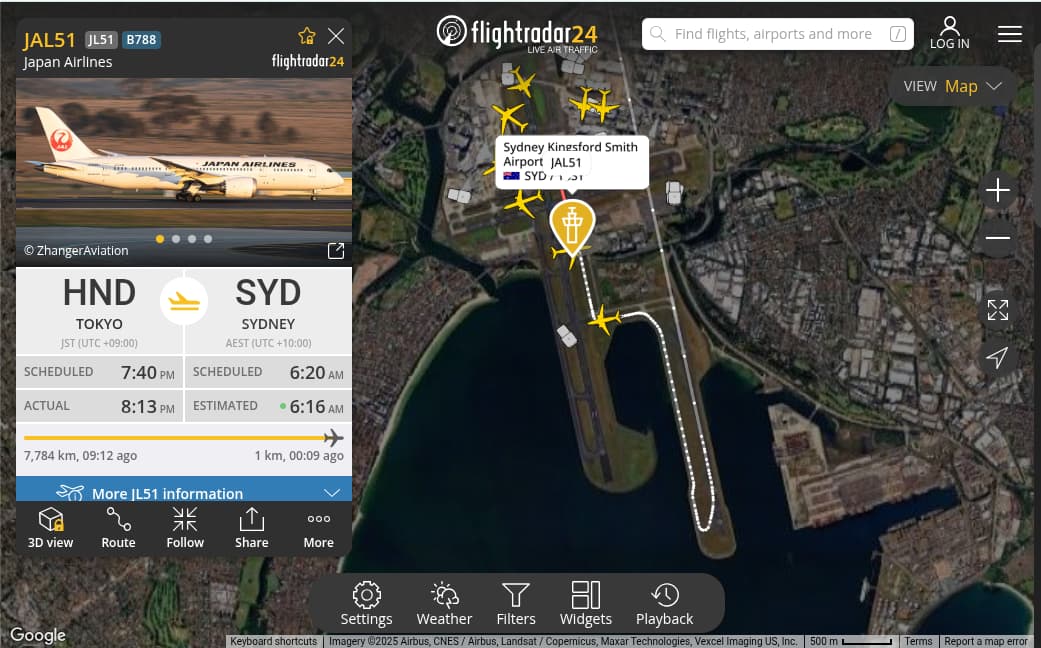Toggle fullscreen map mode
This screenshot has height=648, width=1041.
click(x=997, y=310)
